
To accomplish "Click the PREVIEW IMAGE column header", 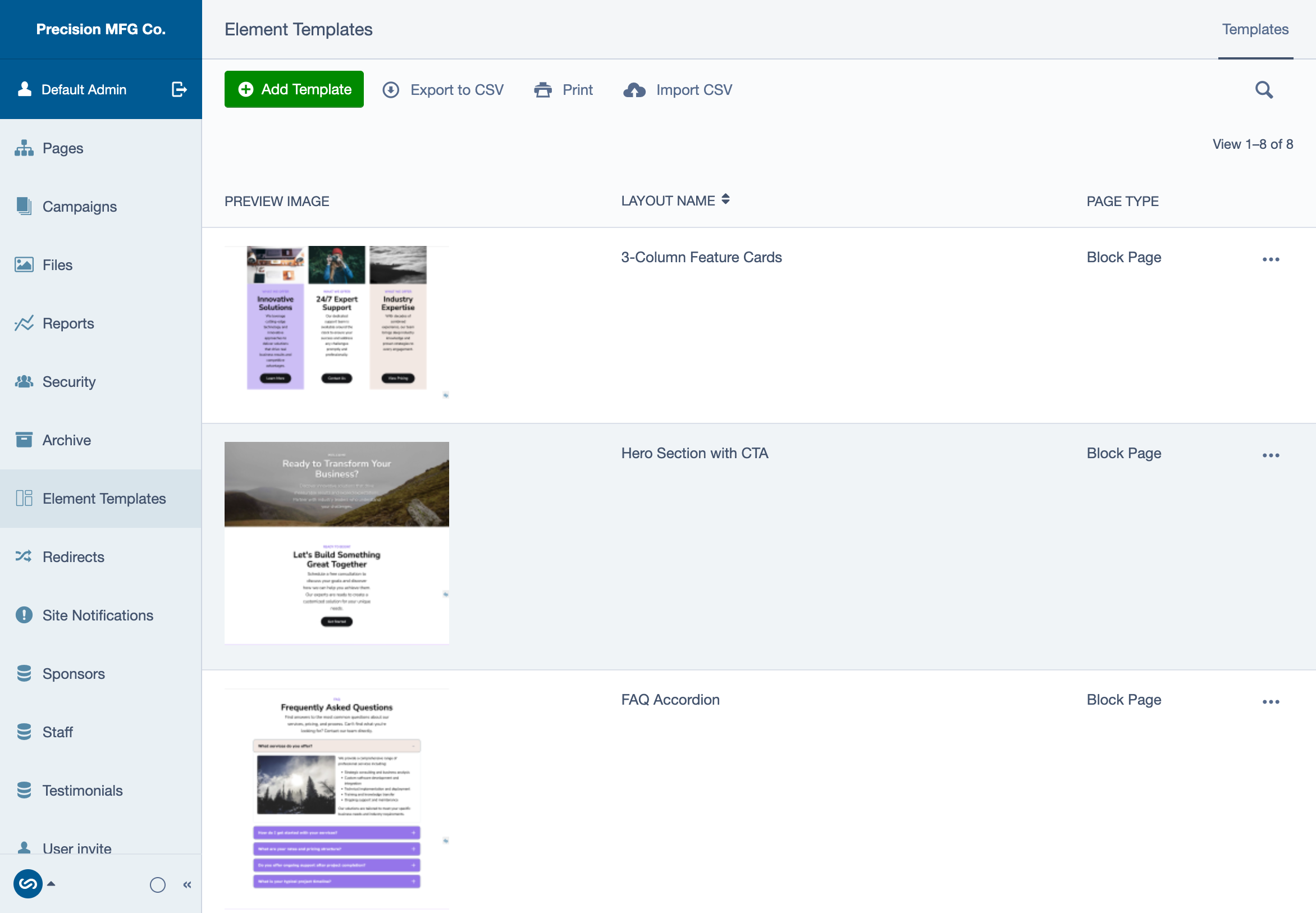I will (x=277, y=202).
